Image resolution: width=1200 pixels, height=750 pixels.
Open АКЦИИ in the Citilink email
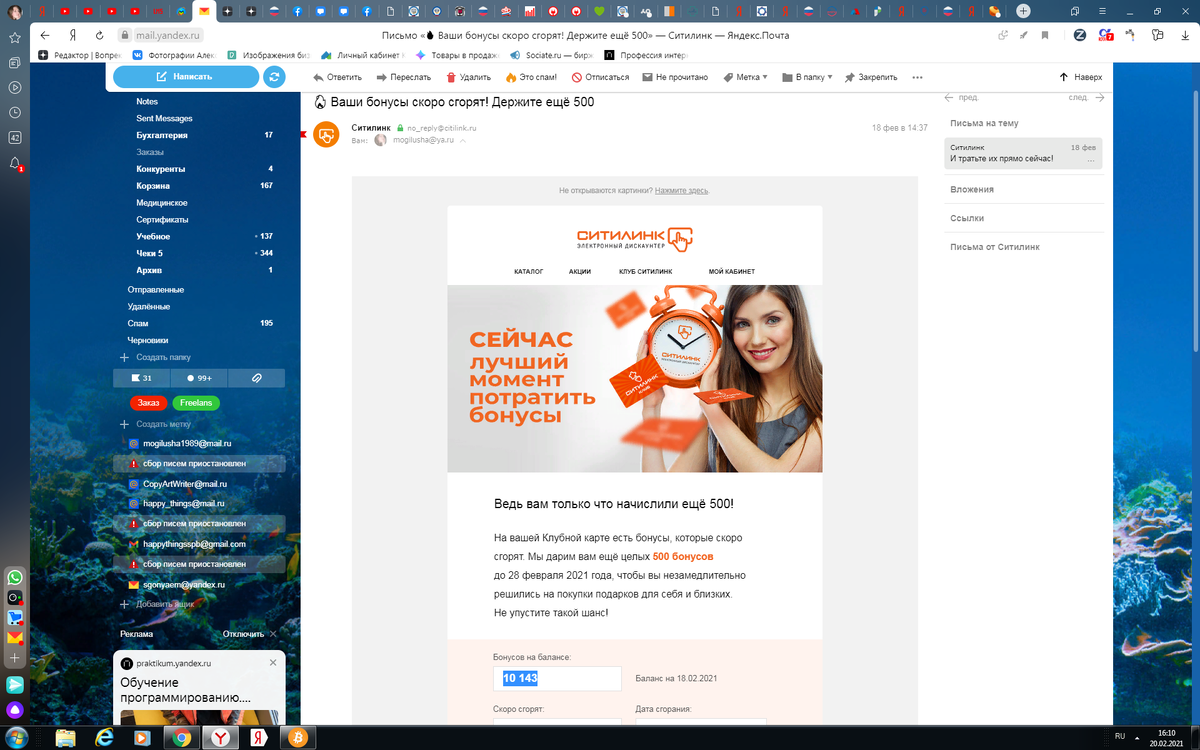pyautogui.click(x=580, y=271)
